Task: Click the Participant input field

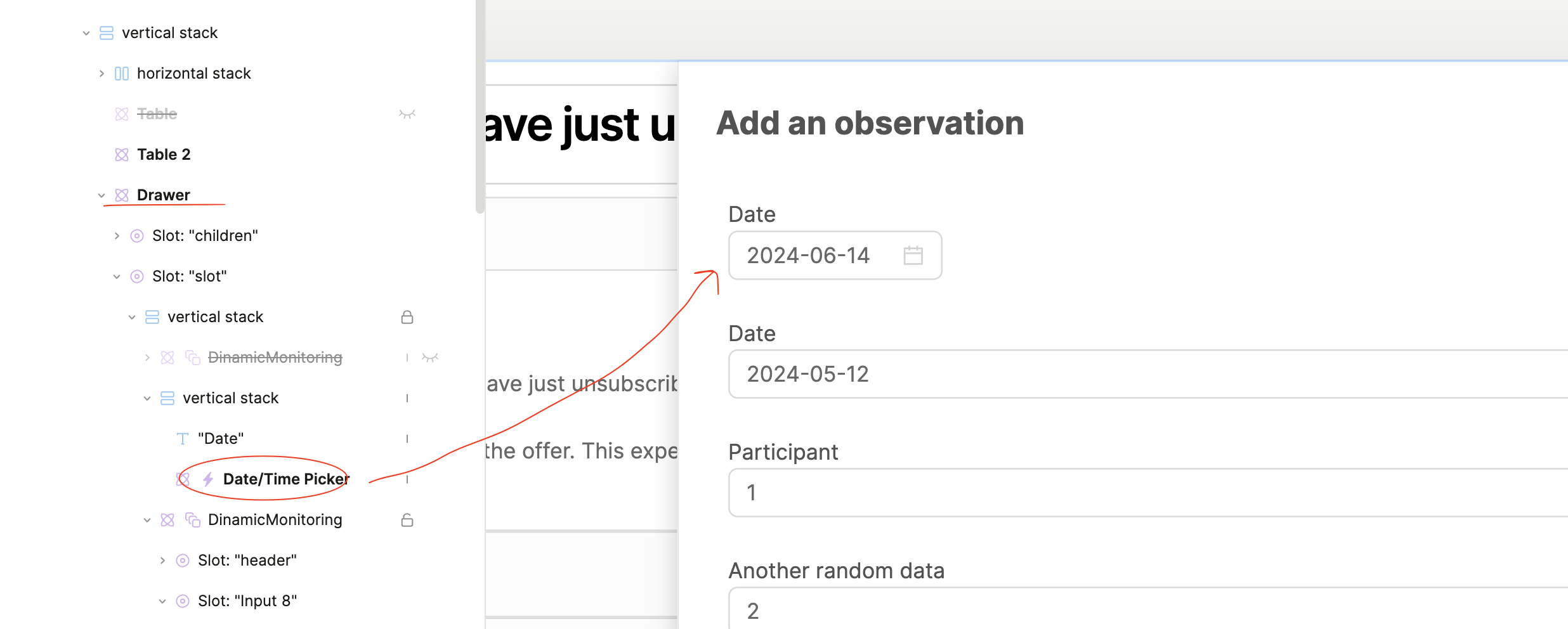Action: pos(1142,493)
